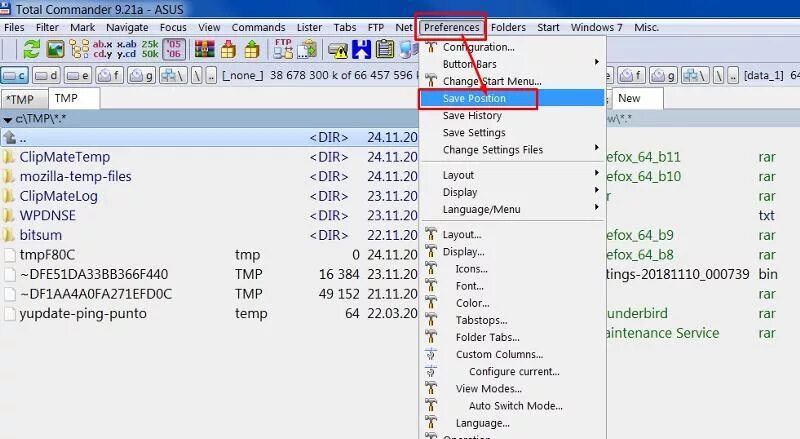This screenshot has height=439, width=800.
Task: Click the green Reread source refresh icon
Action: tap(31, 50)
